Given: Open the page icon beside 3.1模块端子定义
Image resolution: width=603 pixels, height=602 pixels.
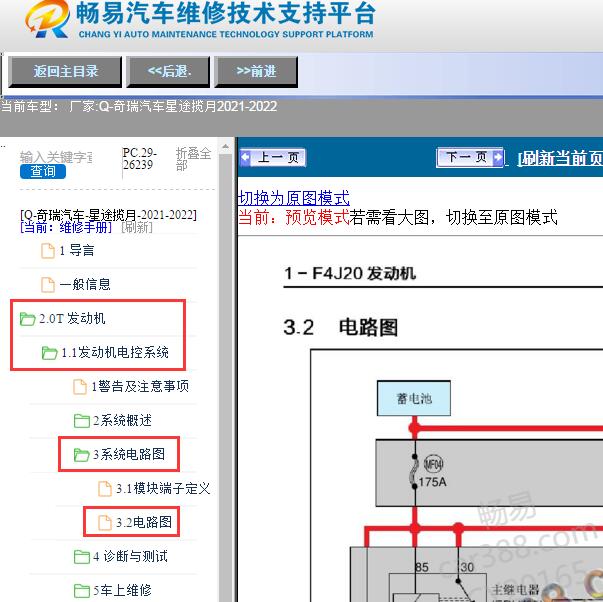Looking at the screenshot, I should (x=105, y=489).
